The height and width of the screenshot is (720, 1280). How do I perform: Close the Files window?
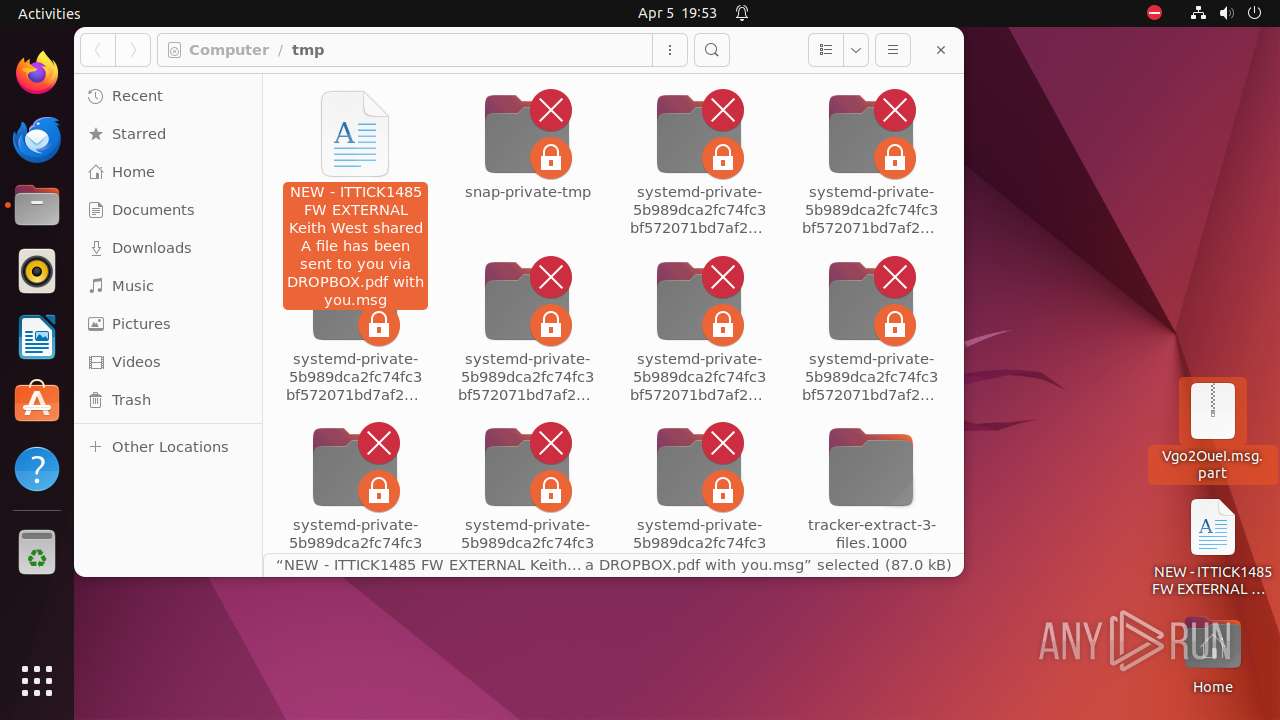[x=940, y=50]
